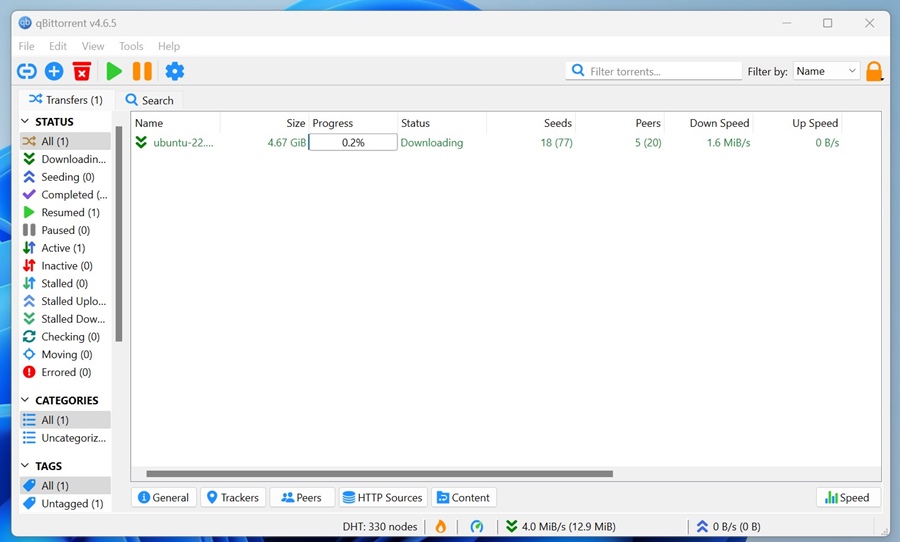Image resolution: width=900 pixels, height=542 pixels.
Task: Open Options via the blue gear icon
Action: click(x=174, y=71)
